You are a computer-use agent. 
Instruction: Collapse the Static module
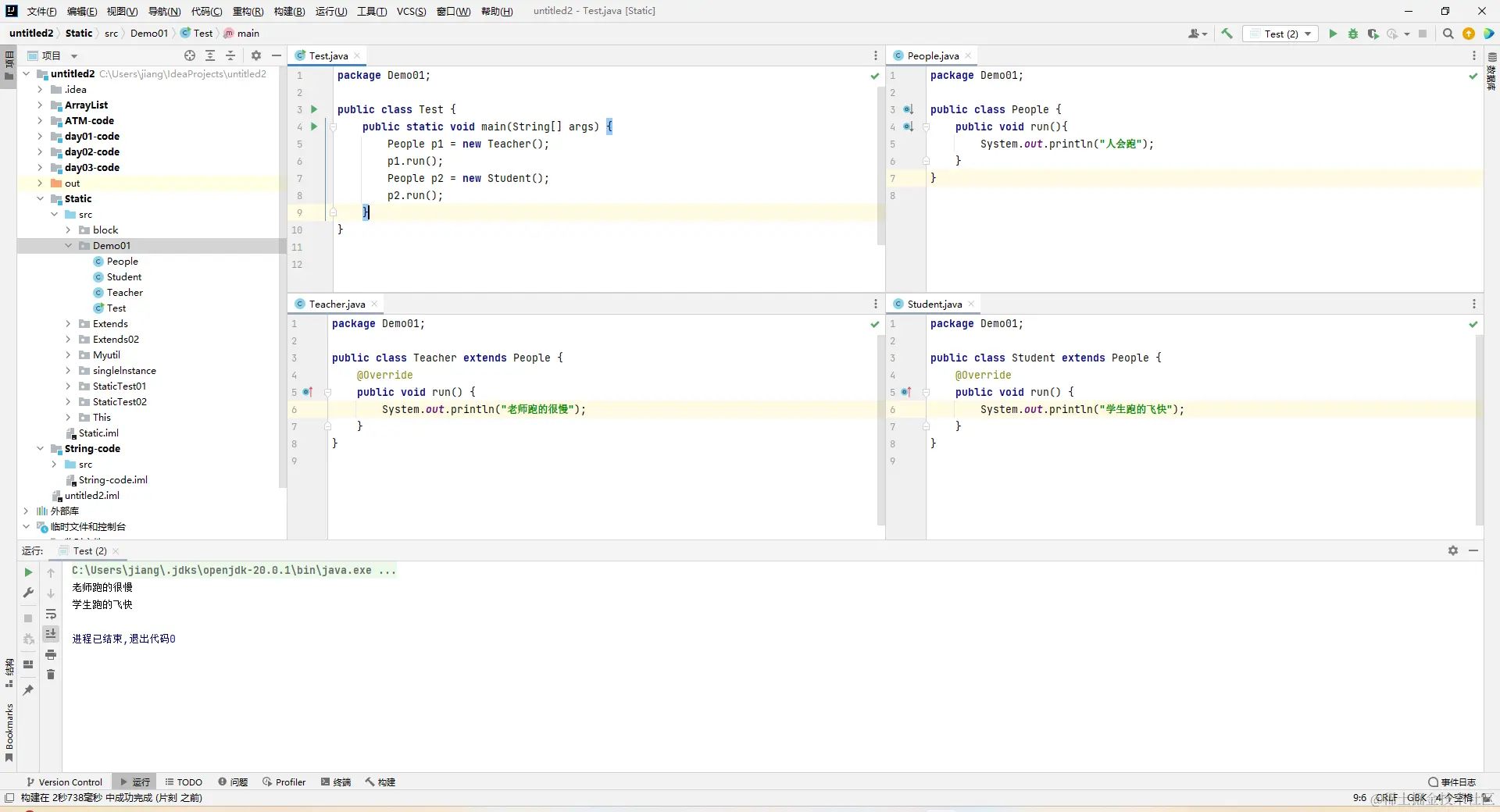coord(40,198)
